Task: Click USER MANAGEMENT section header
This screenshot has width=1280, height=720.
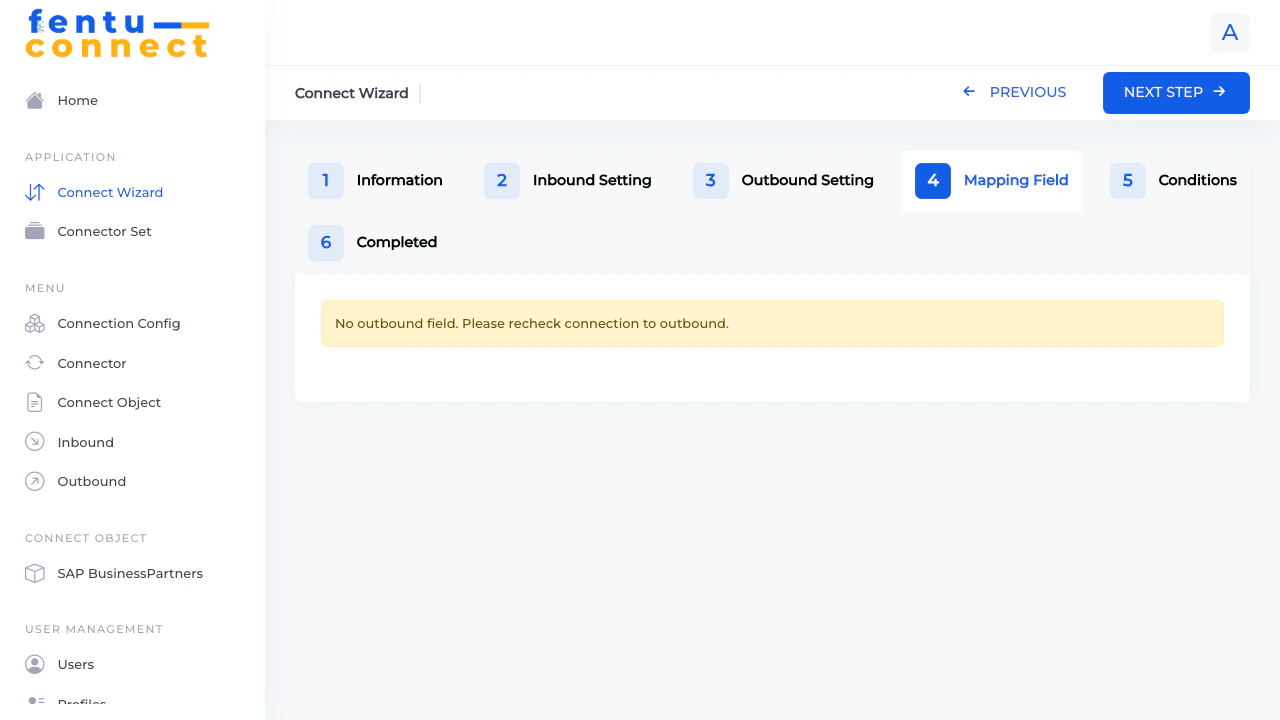Action: (94, 629)
